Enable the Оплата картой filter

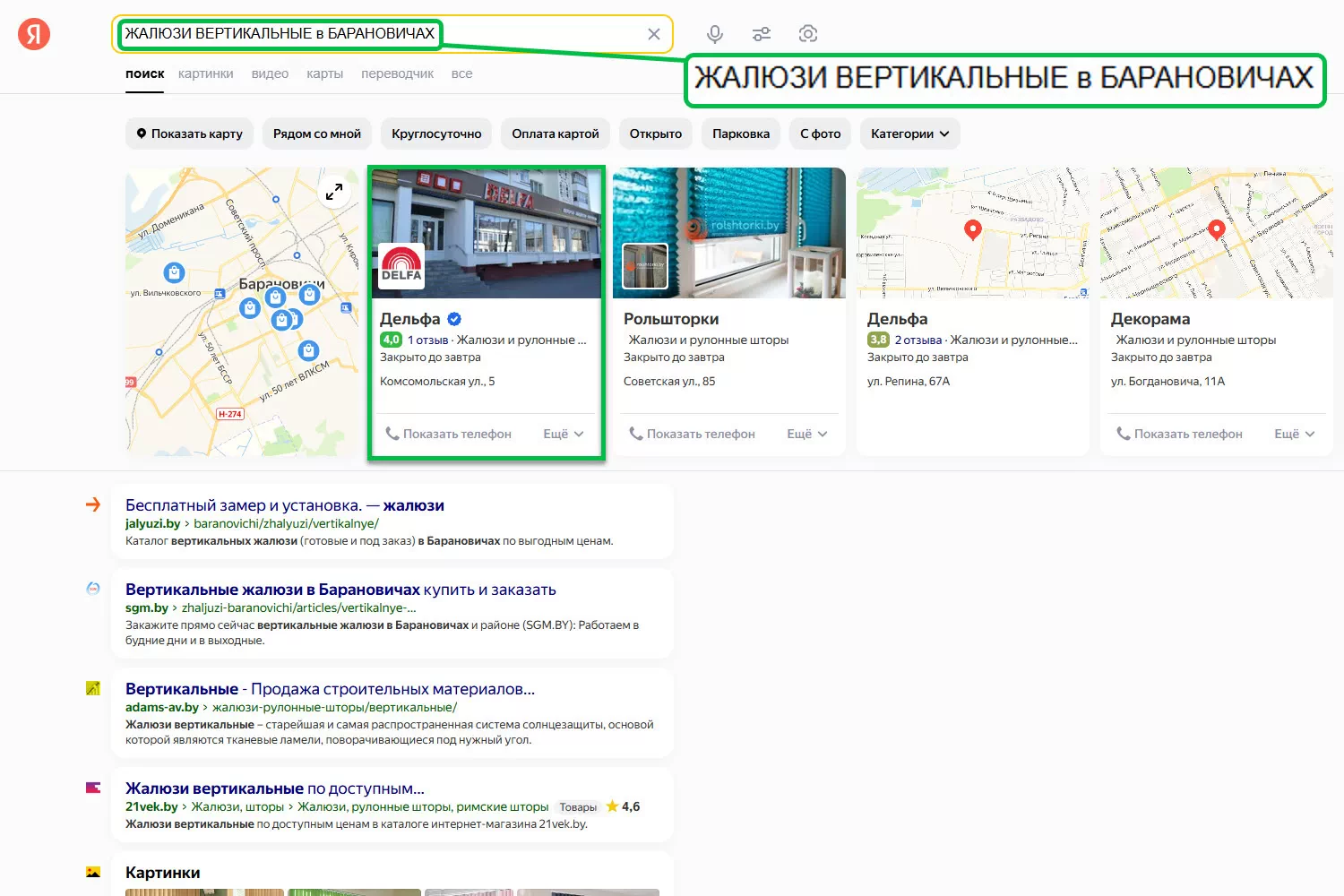tap(556, 134)
